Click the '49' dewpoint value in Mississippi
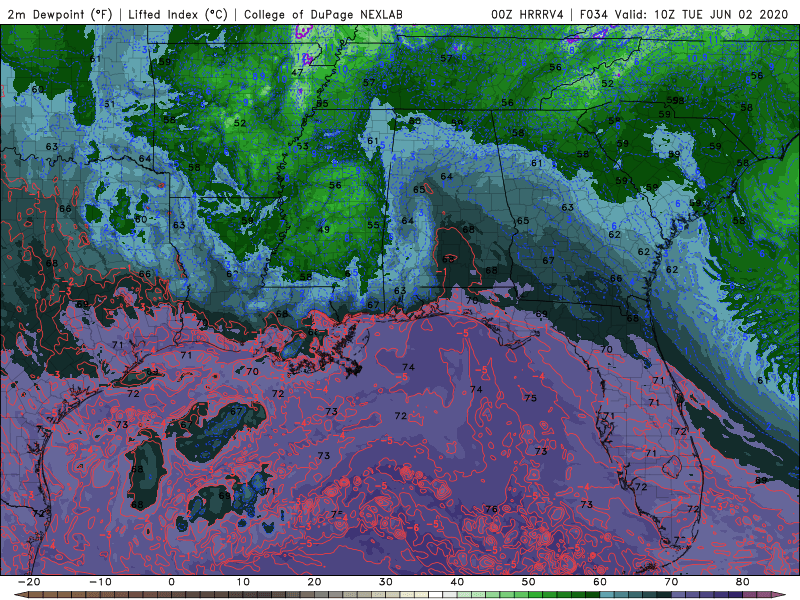 tap(324, 230)
